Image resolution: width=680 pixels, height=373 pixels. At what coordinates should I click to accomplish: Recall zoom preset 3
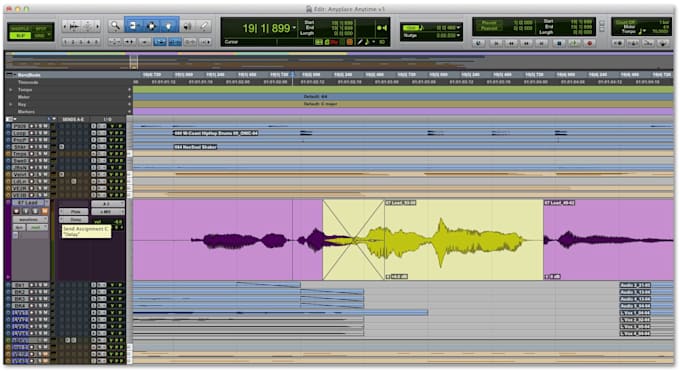[x=81, y=42]
